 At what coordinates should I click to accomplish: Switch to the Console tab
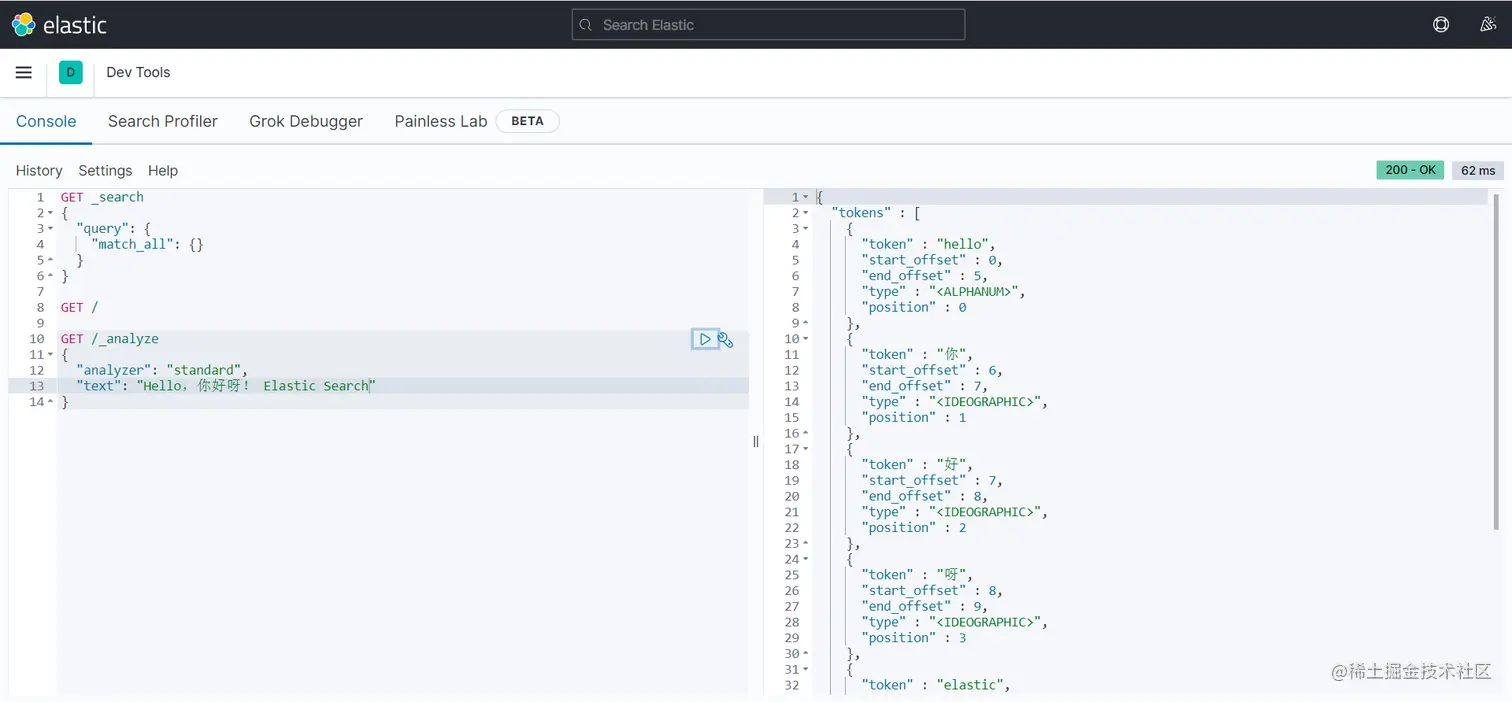click(46, 121)
